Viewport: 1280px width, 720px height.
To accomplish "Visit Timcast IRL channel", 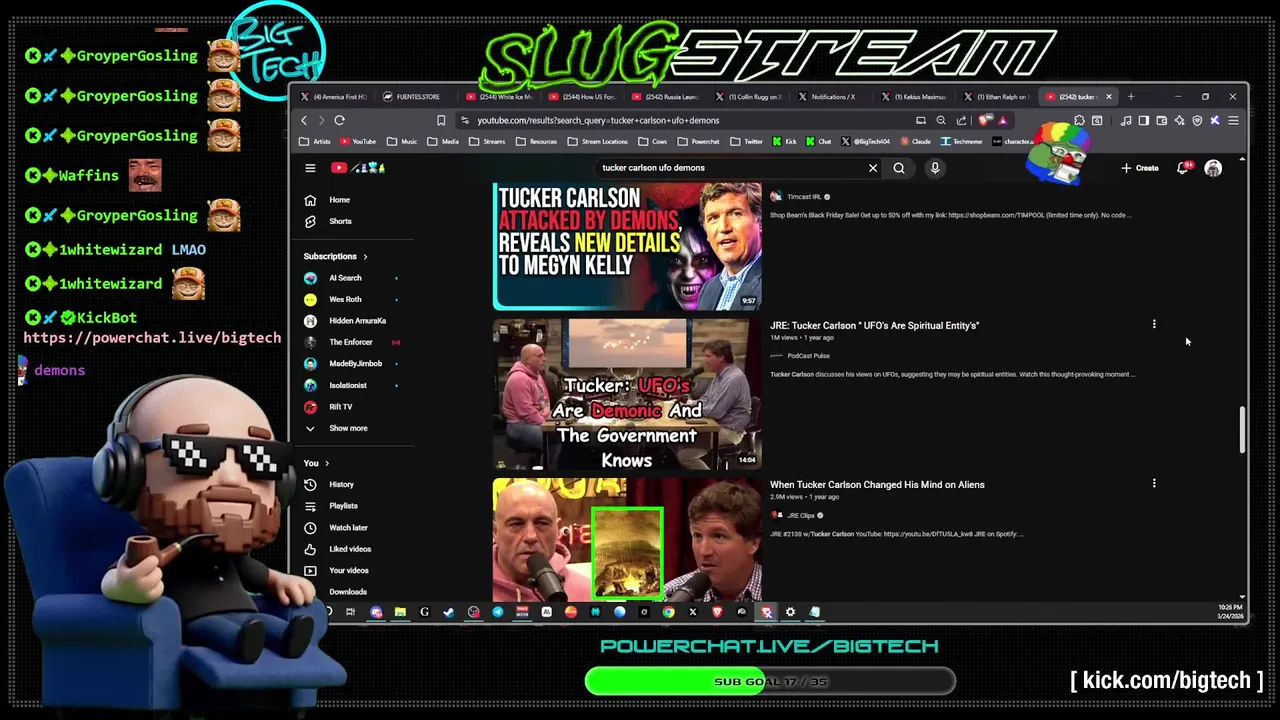I will [x=804, y=197].
